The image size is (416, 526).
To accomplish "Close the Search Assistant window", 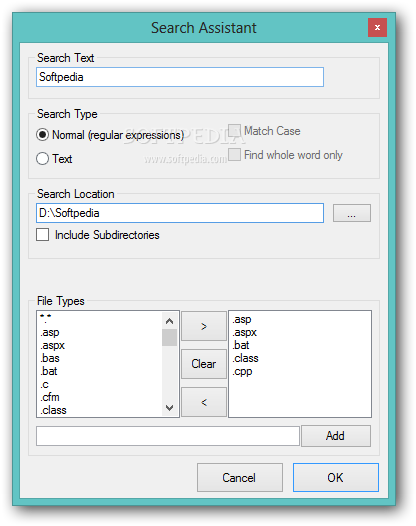I will click(x=377, y=28).
